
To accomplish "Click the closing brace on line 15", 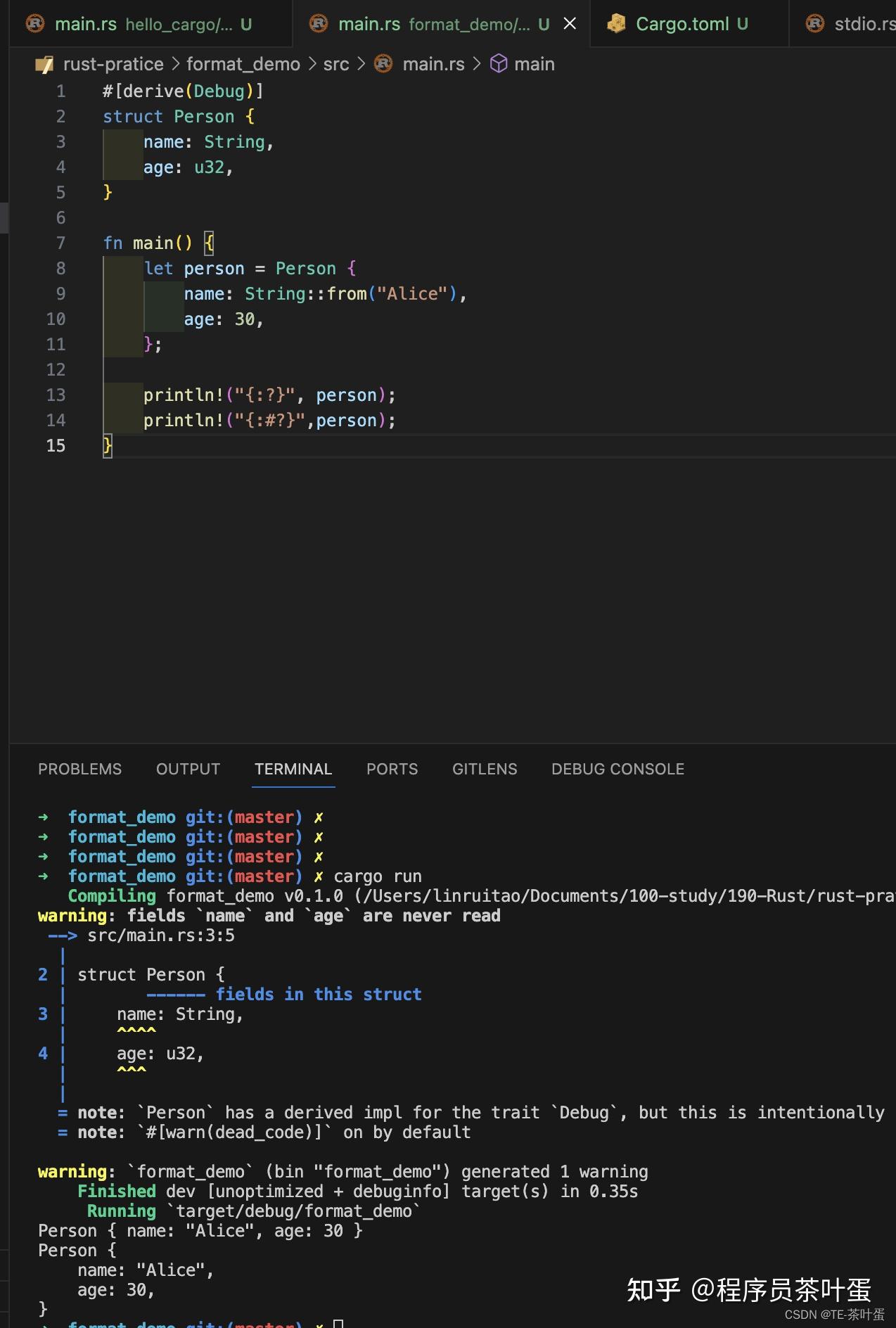I will click(x=108, y=446).
